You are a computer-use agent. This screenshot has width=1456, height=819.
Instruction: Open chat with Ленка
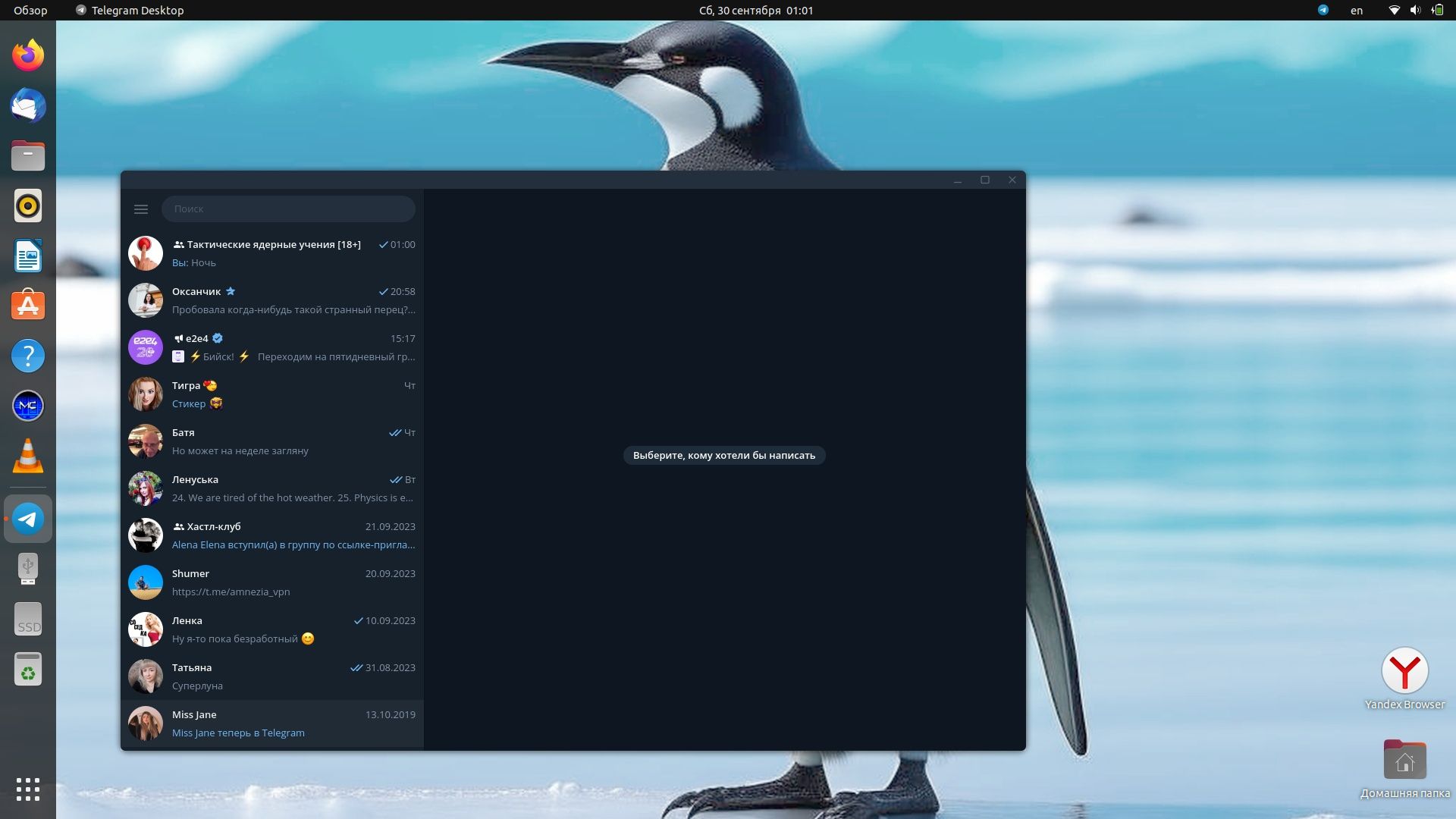(272, 629)
